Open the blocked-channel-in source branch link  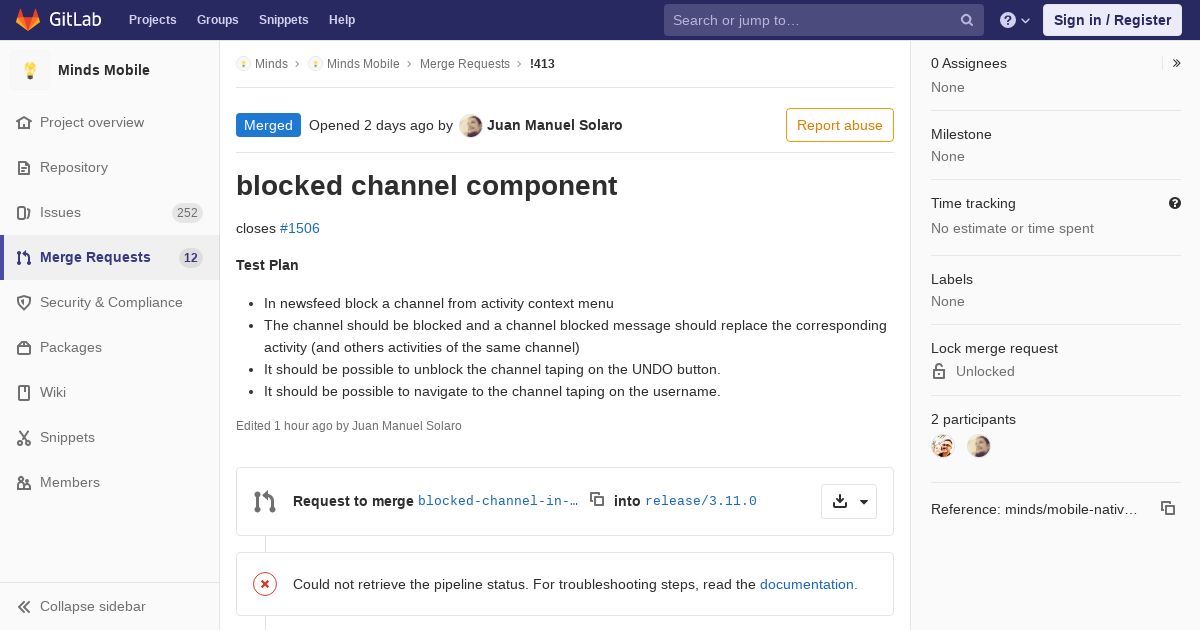pos(498,501)
